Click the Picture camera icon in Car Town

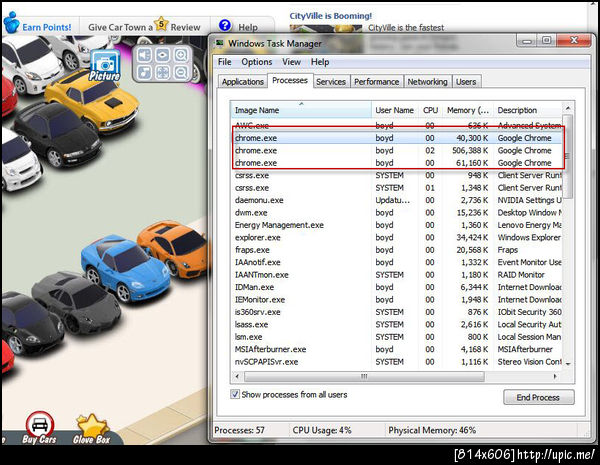(105, 65)
